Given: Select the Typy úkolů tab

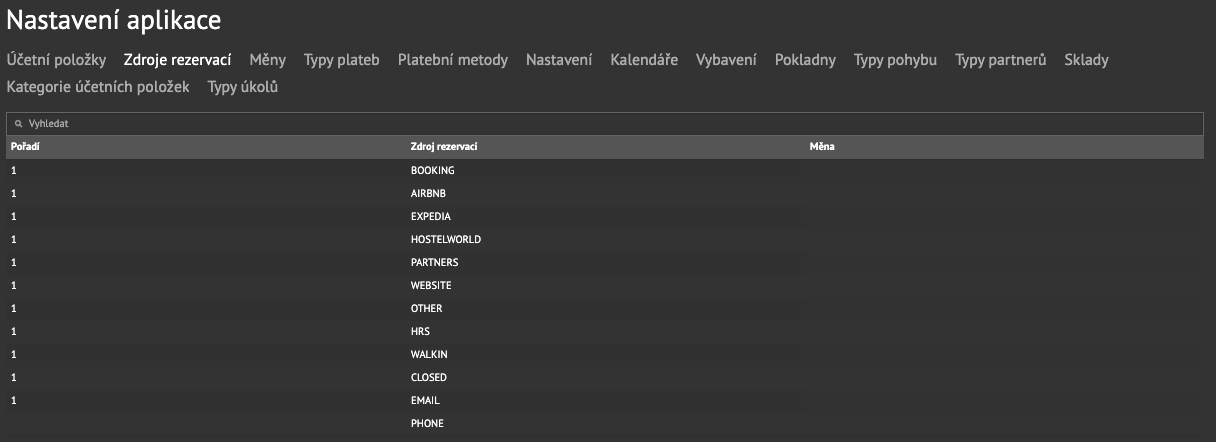Looking at the screenshot, I should pos(243,87).
